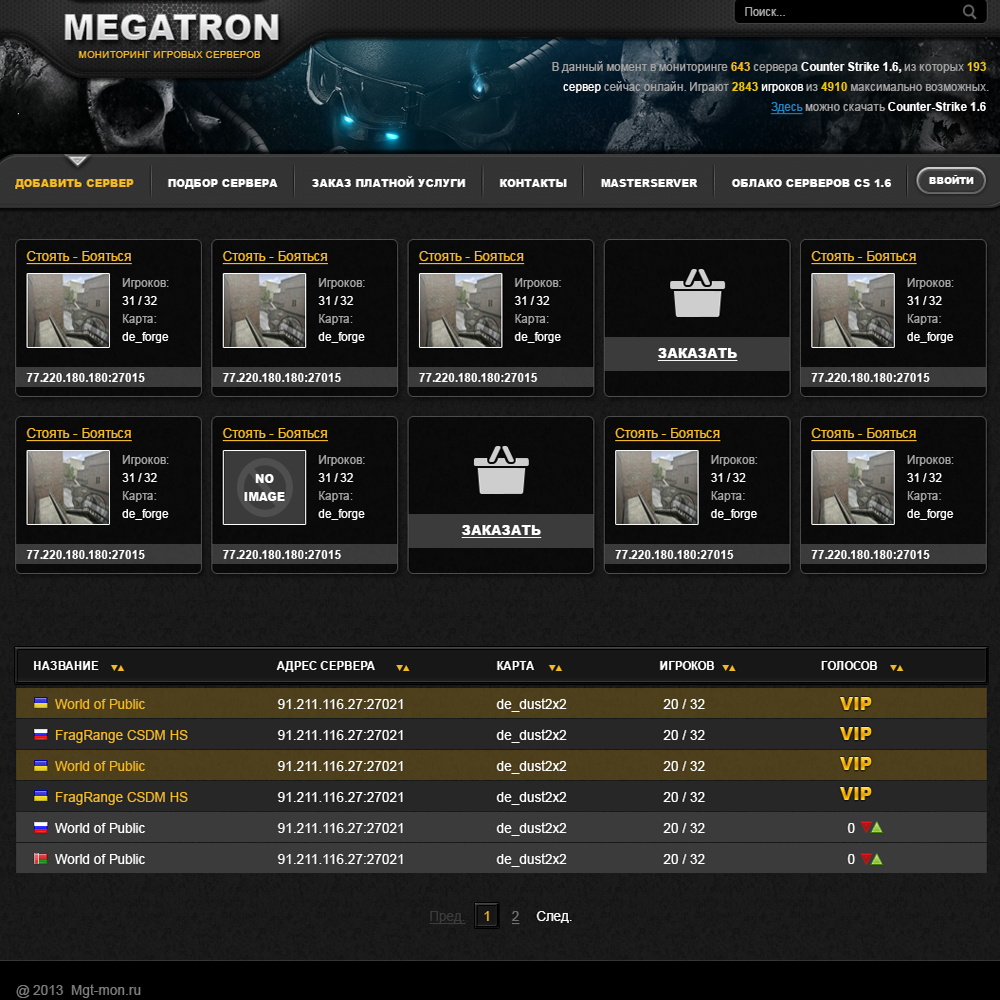Click de_dust2x2 in Russian-flag FragRange row
The height and width of the screenshot is (1000, 1000).
[x=531, y=735]
